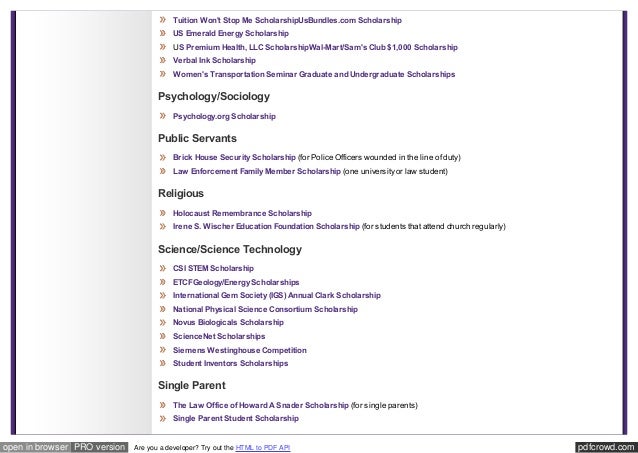Click bullet arrow beside Single Parent Student Scholarship

click(x=163, y=418)
